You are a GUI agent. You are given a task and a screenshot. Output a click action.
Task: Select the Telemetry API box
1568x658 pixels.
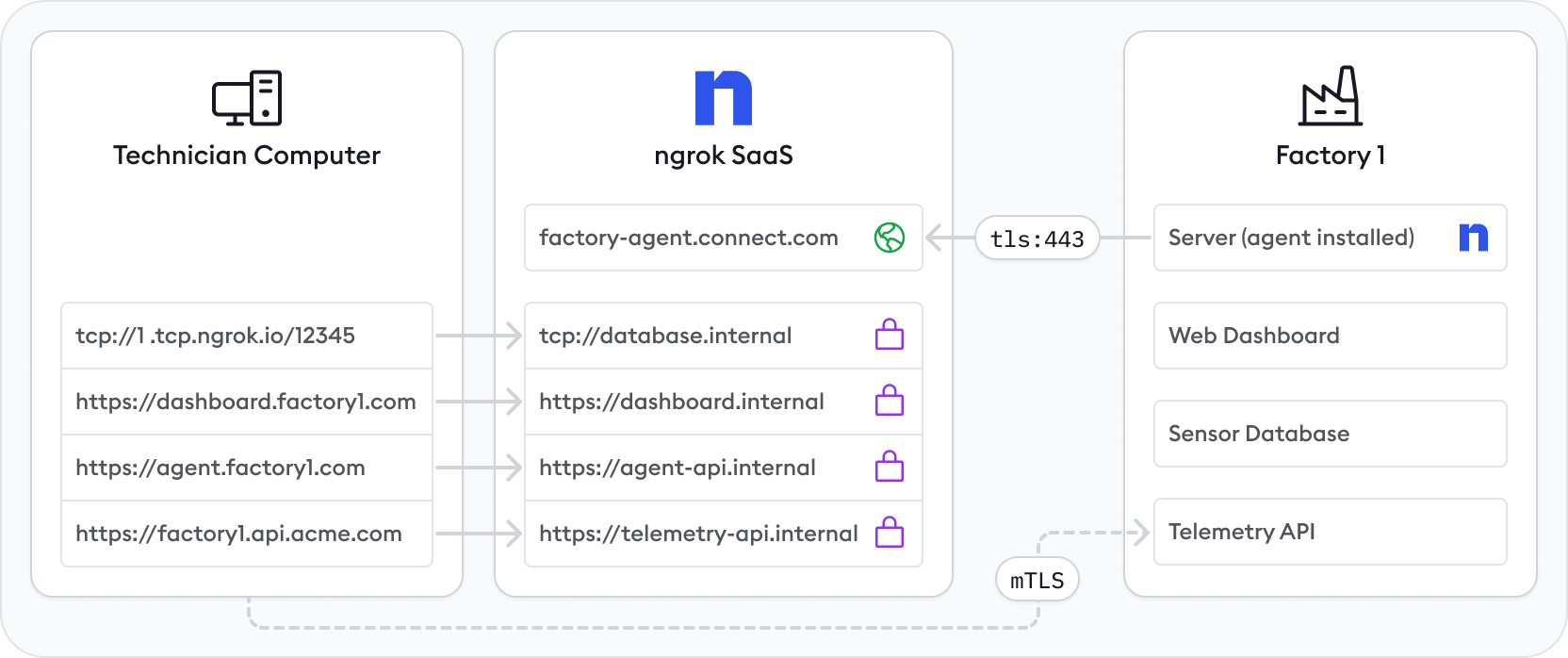click(x=1329, y=532)
